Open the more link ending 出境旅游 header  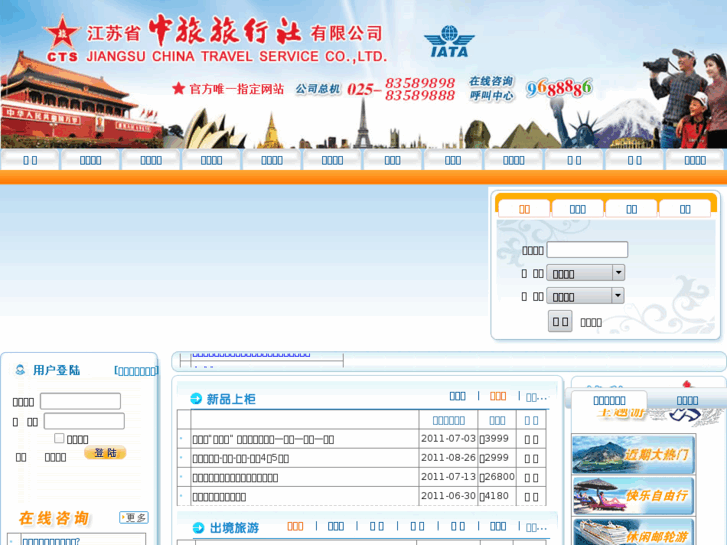coord(537,527)
